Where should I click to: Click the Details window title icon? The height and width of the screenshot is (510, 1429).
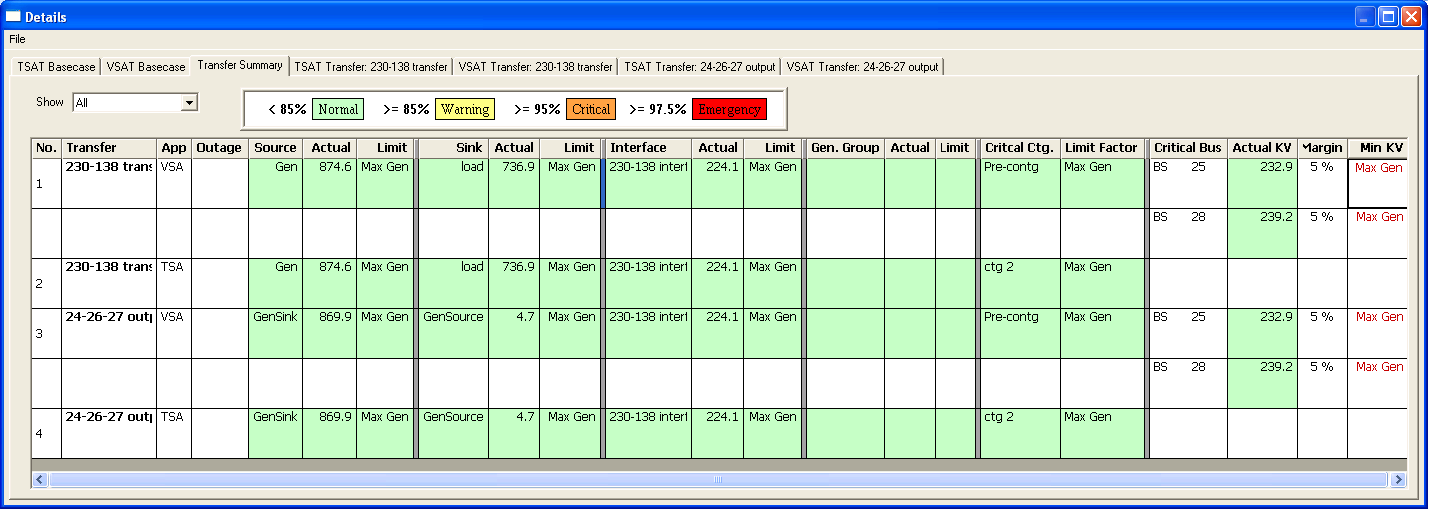(14, 17)
